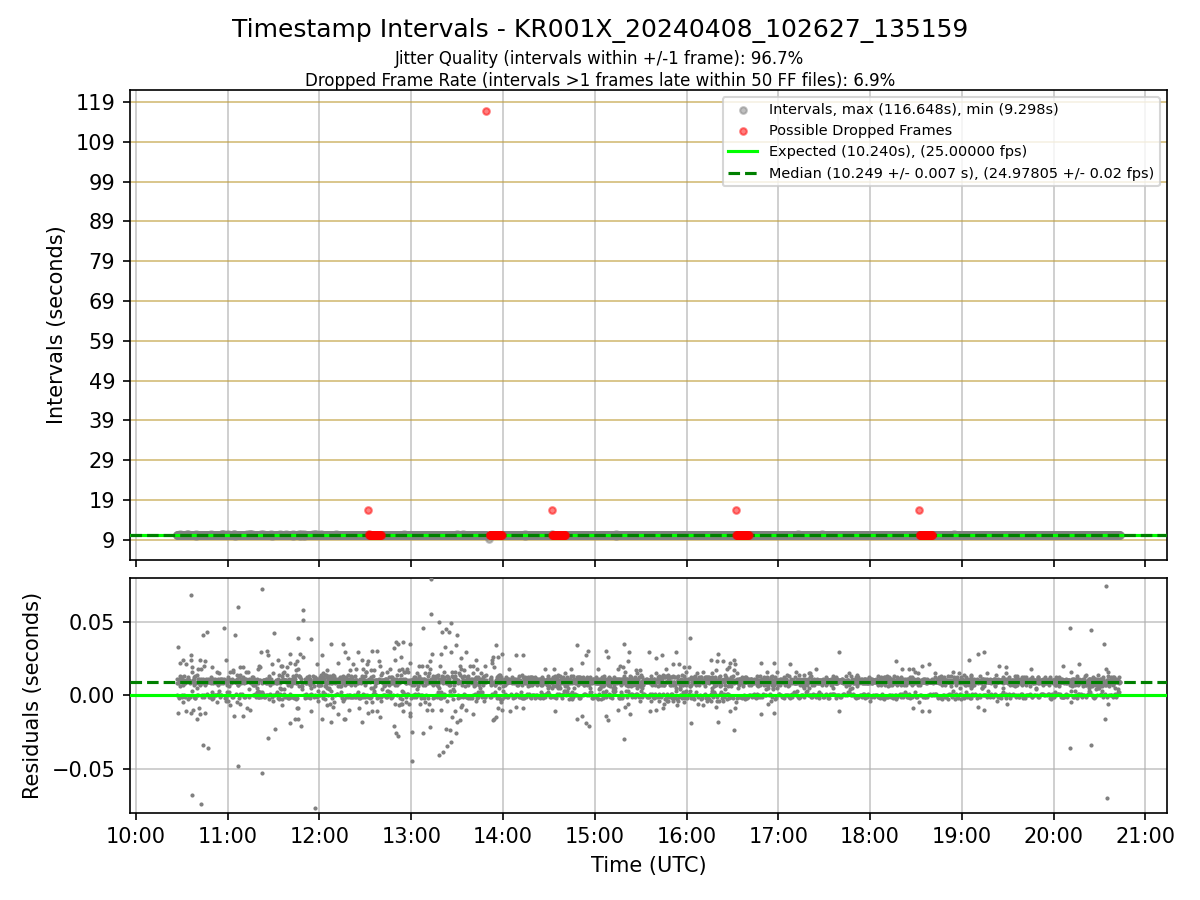Click the dashed green line sample in the legend
1200x900 pixels.
pyautogui.click(x=743, y=173)
